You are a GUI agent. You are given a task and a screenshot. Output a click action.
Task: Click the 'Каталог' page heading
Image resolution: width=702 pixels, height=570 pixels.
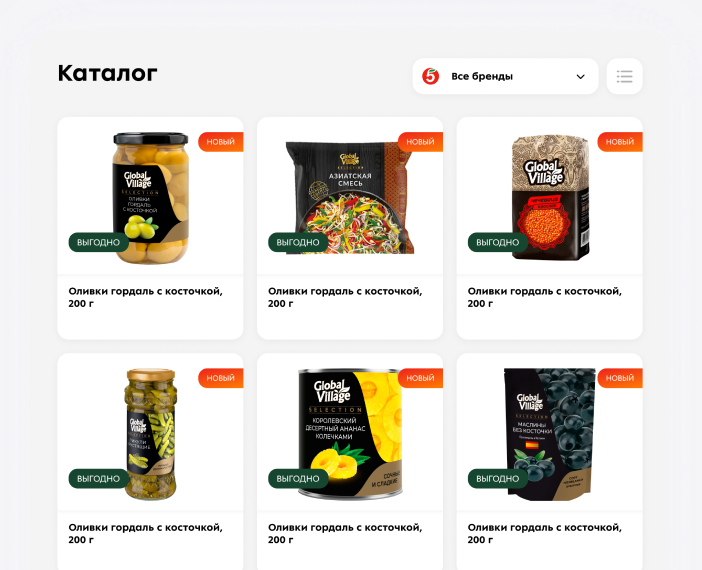pos(107,73)
